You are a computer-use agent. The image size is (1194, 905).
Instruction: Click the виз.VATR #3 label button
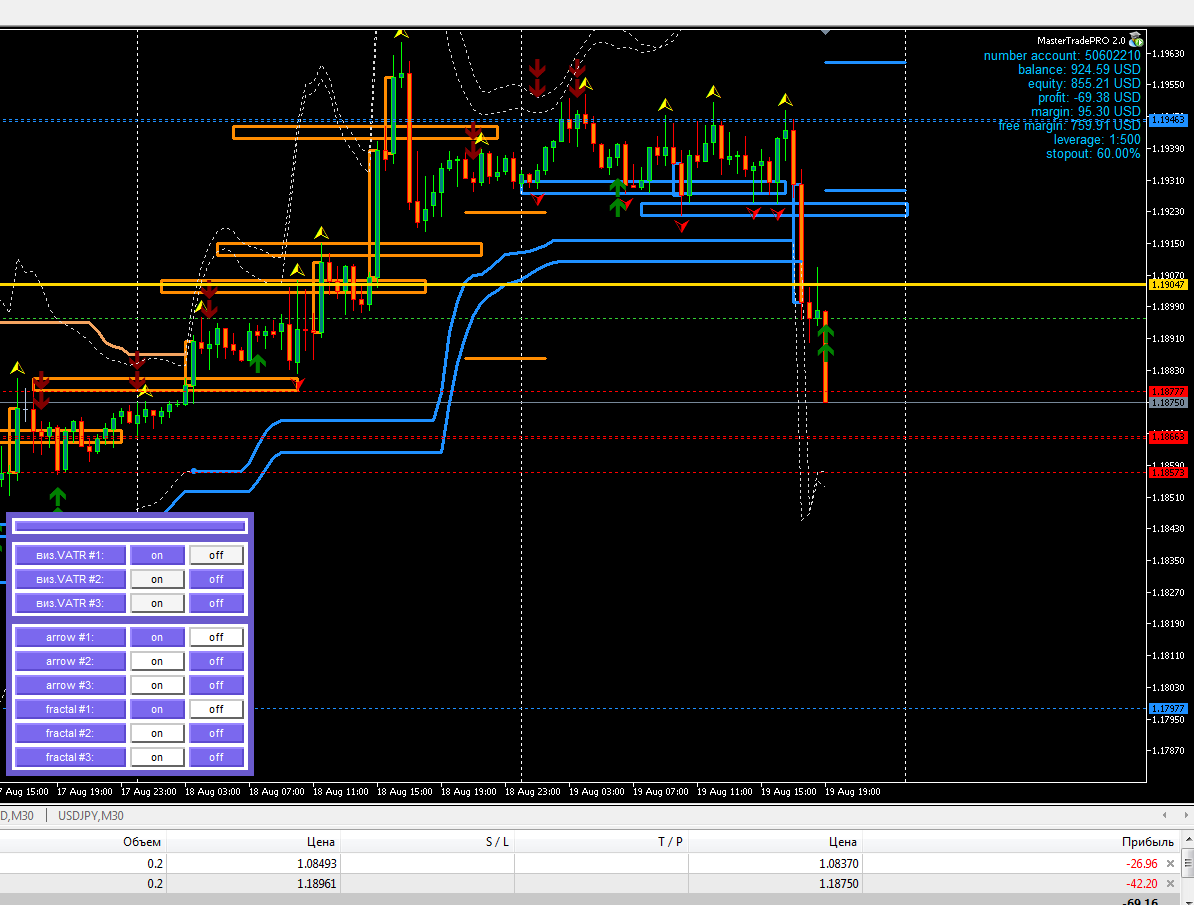[x=70, y=603]
